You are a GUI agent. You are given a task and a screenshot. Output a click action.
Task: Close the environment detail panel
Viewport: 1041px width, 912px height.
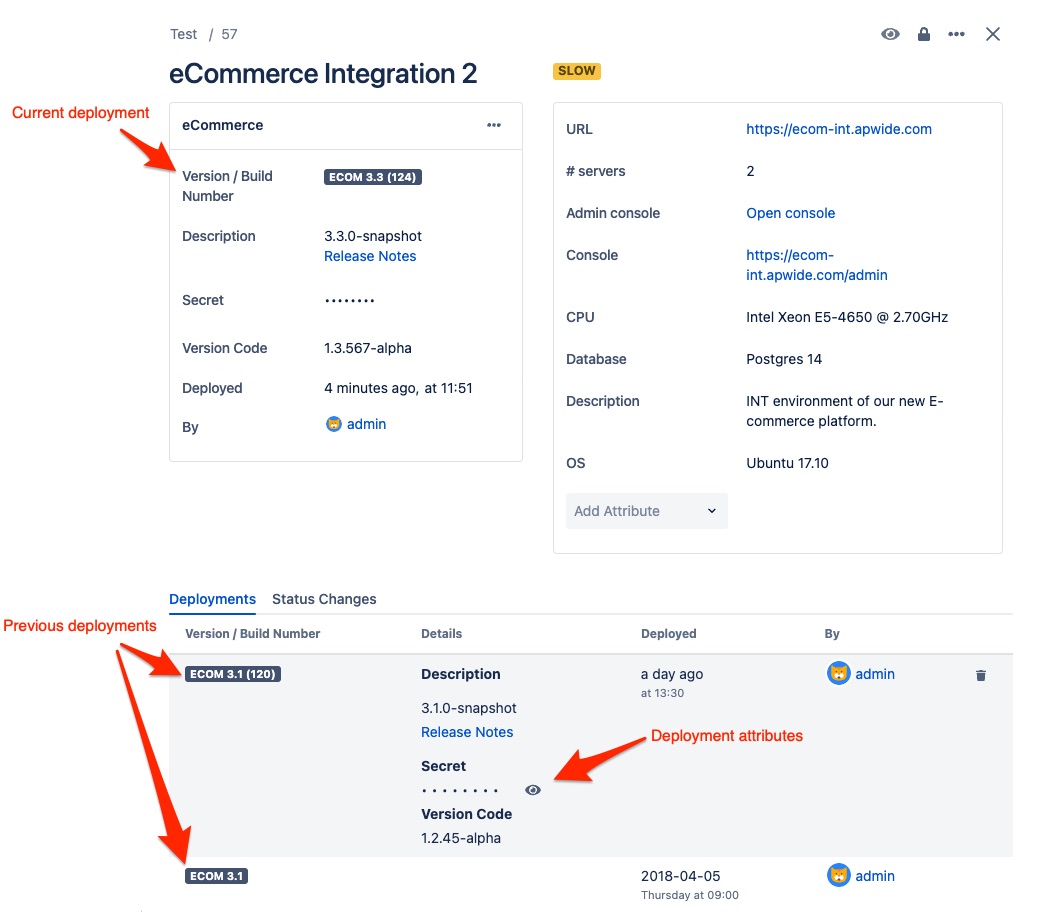(x=993, y=34)
